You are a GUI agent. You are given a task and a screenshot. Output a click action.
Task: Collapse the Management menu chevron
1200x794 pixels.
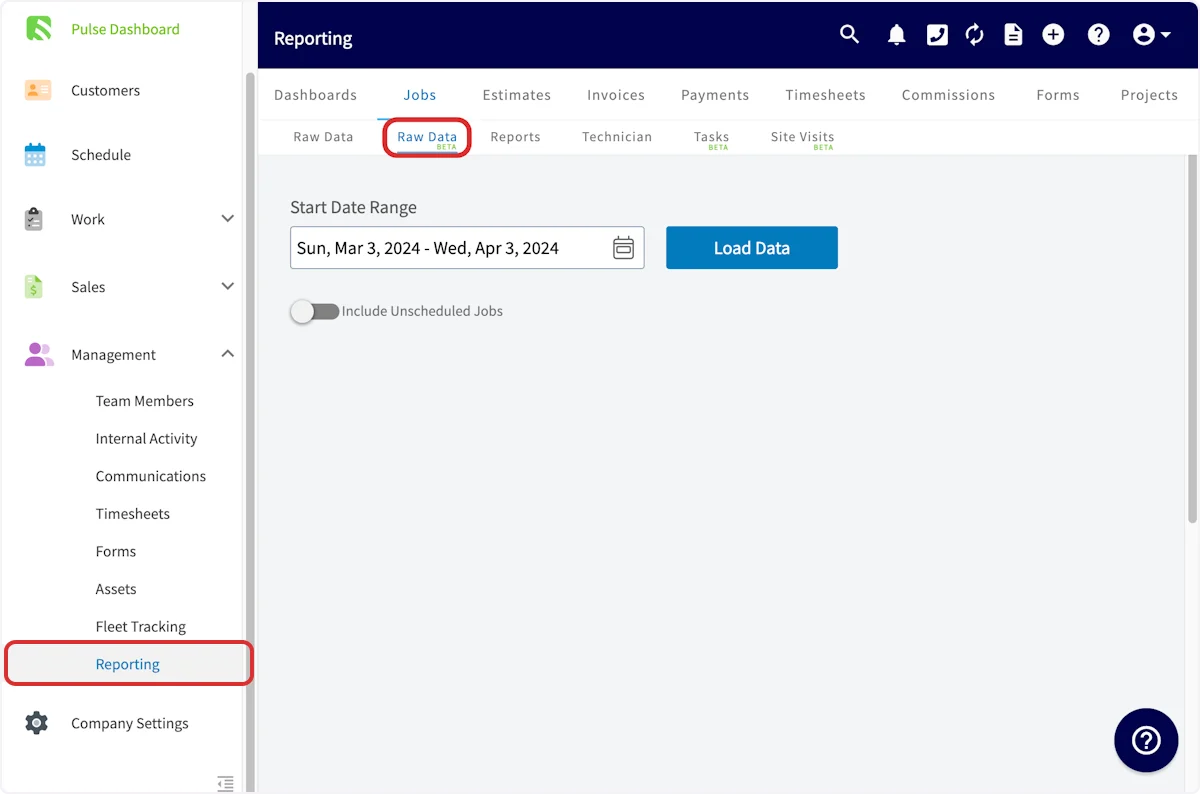tap(228, 354)
